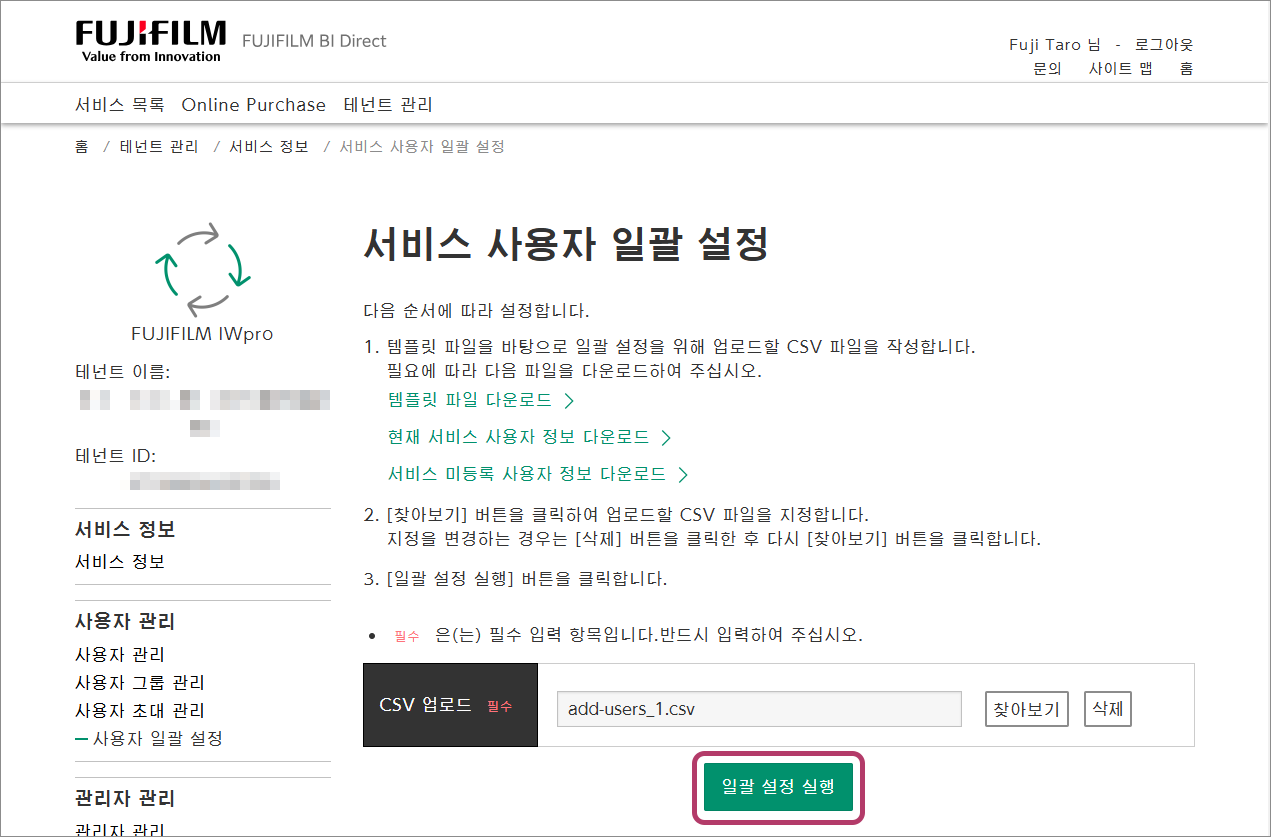Click the FUJIFILM IWpro circular arrows icon

coord(203,269)
